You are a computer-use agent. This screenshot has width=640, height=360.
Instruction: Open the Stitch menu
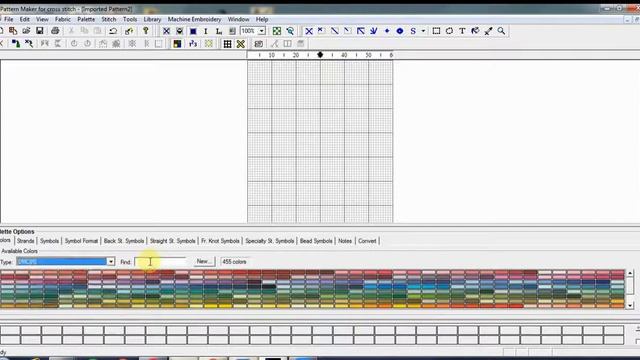click(x=109, y=19)
